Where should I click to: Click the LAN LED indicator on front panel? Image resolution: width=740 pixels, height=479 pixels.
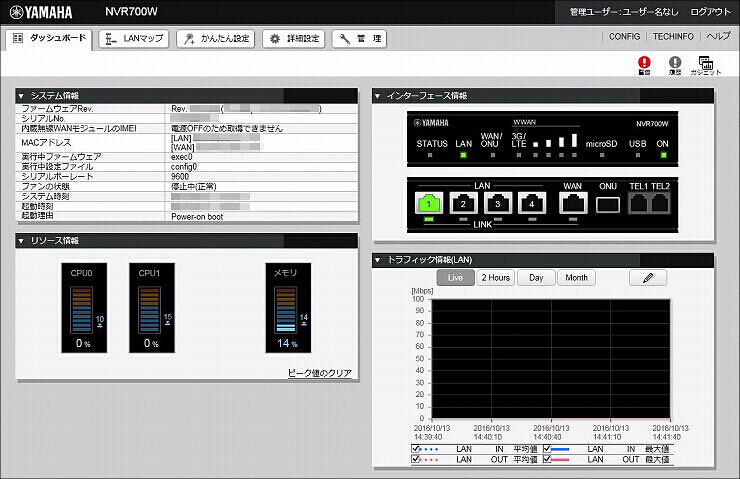click(463, 155)
